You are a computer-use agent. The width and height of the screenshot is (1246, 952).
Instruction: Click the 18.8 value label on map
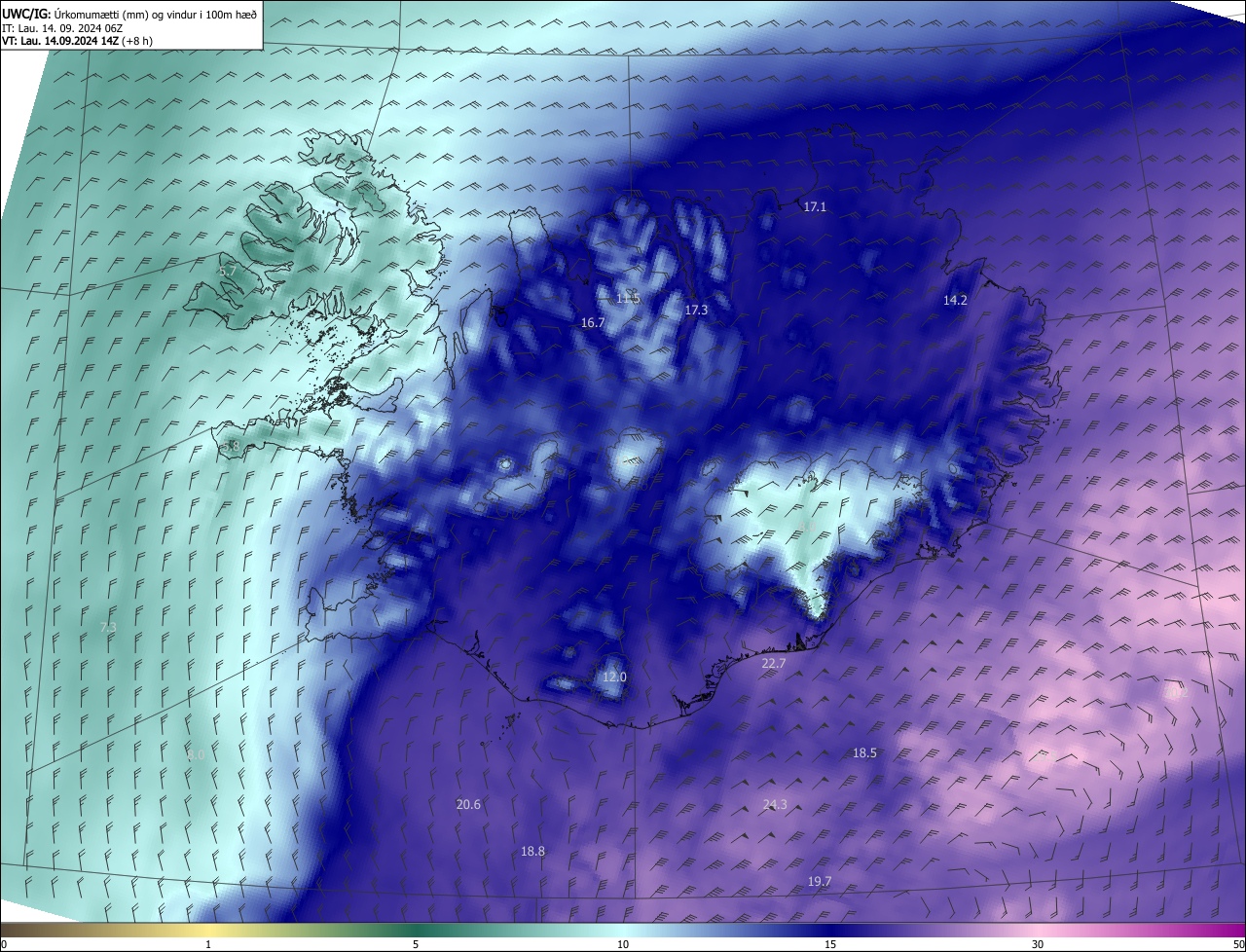532,851
